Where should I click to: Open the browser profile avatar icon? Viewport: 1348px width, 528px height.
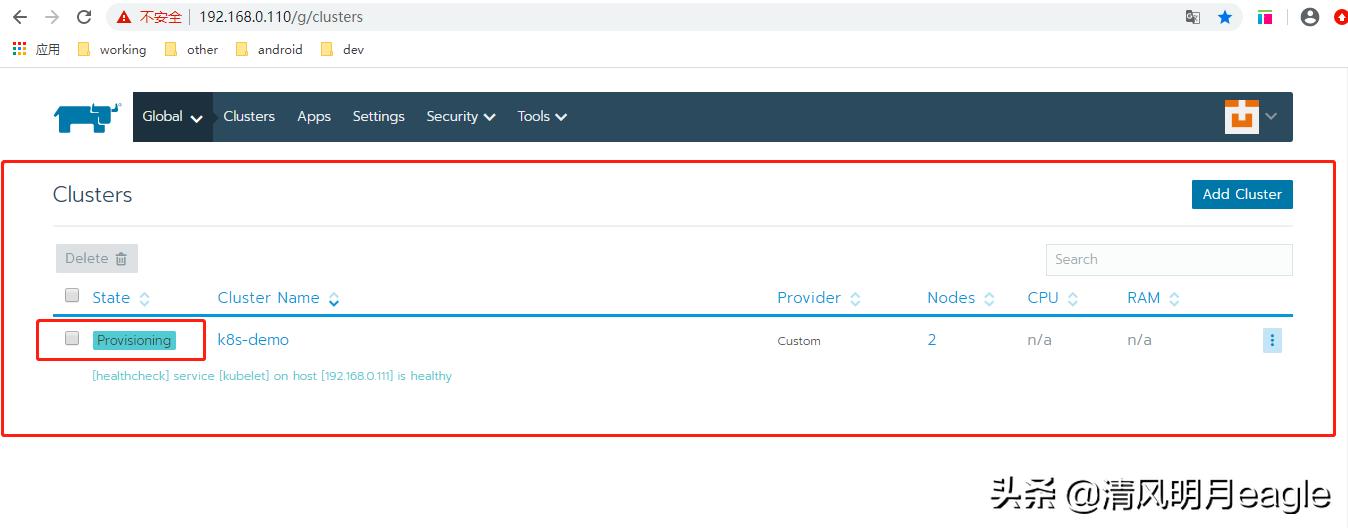point(1310,17)
